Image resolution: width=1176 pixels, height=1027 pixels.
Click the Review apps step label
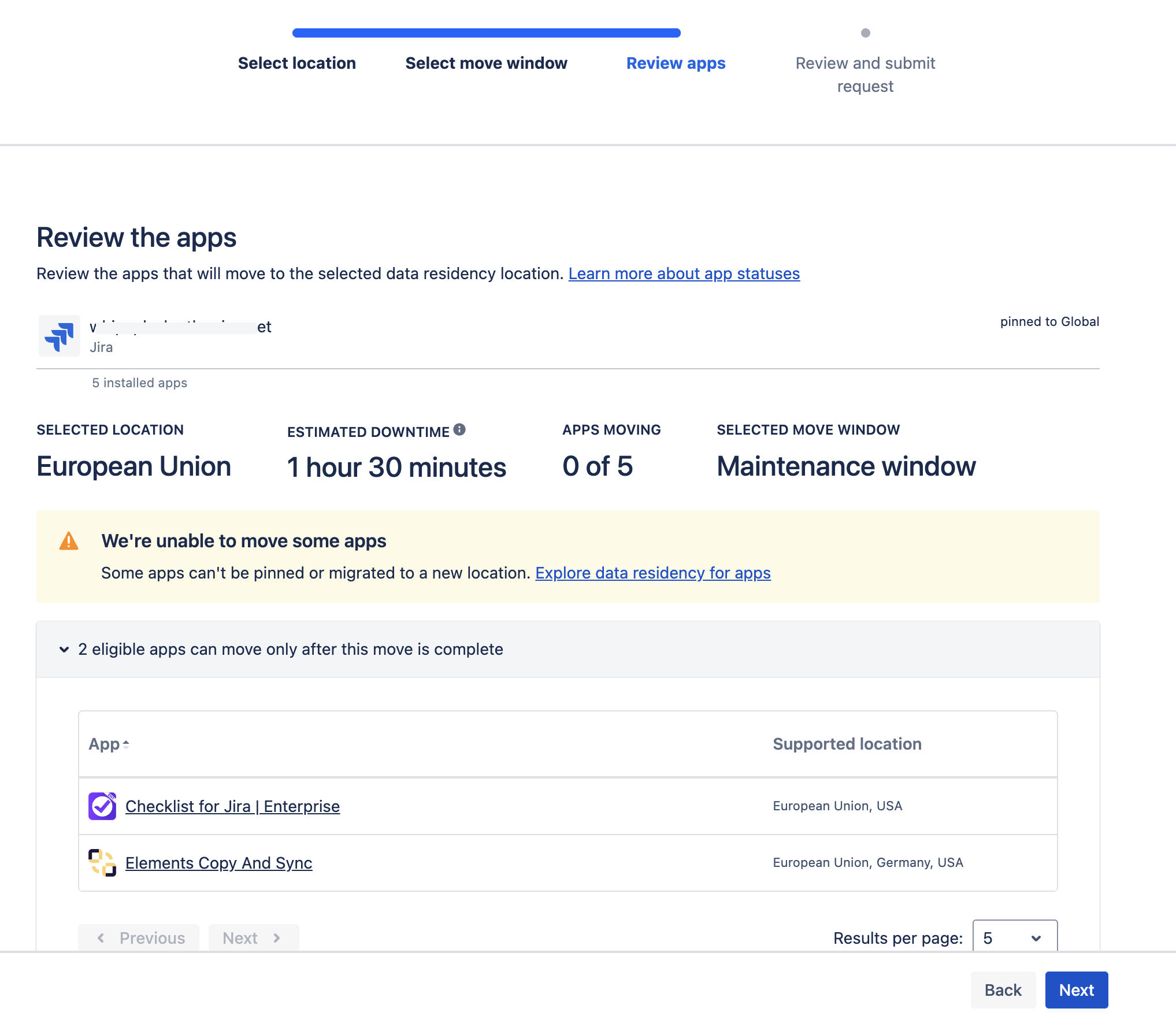(x=676, y=63)
